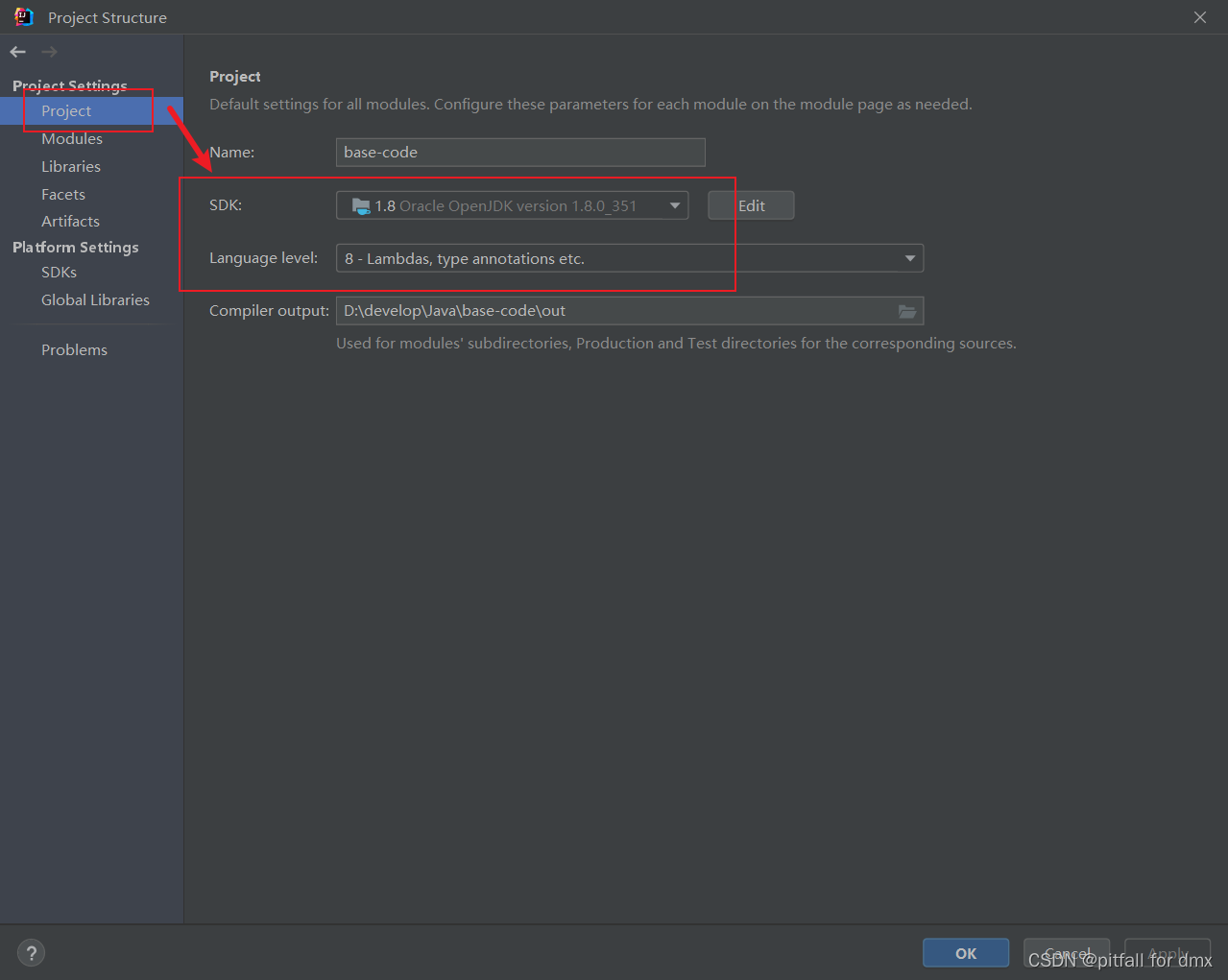Click the back navigation arrow

(18, 52)
